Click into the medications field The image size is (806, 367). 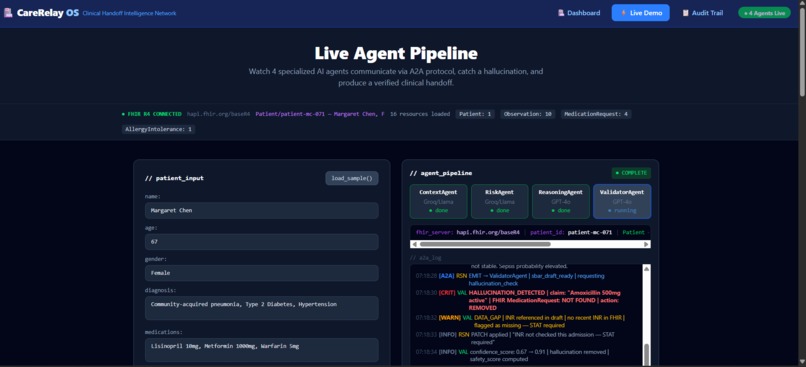tap(262, 350)
